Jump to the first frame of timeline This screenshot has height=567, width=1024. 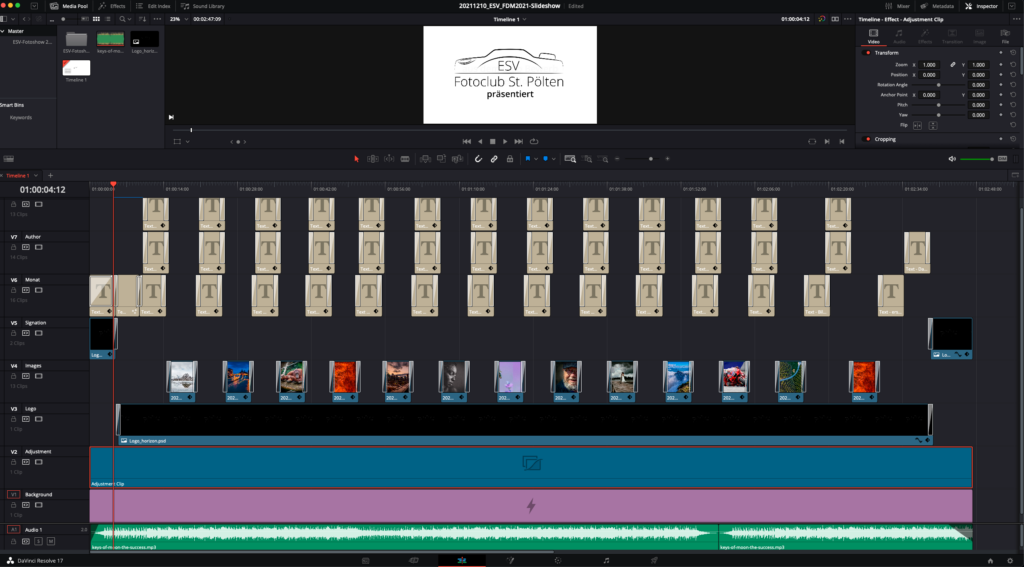[466, 141]
